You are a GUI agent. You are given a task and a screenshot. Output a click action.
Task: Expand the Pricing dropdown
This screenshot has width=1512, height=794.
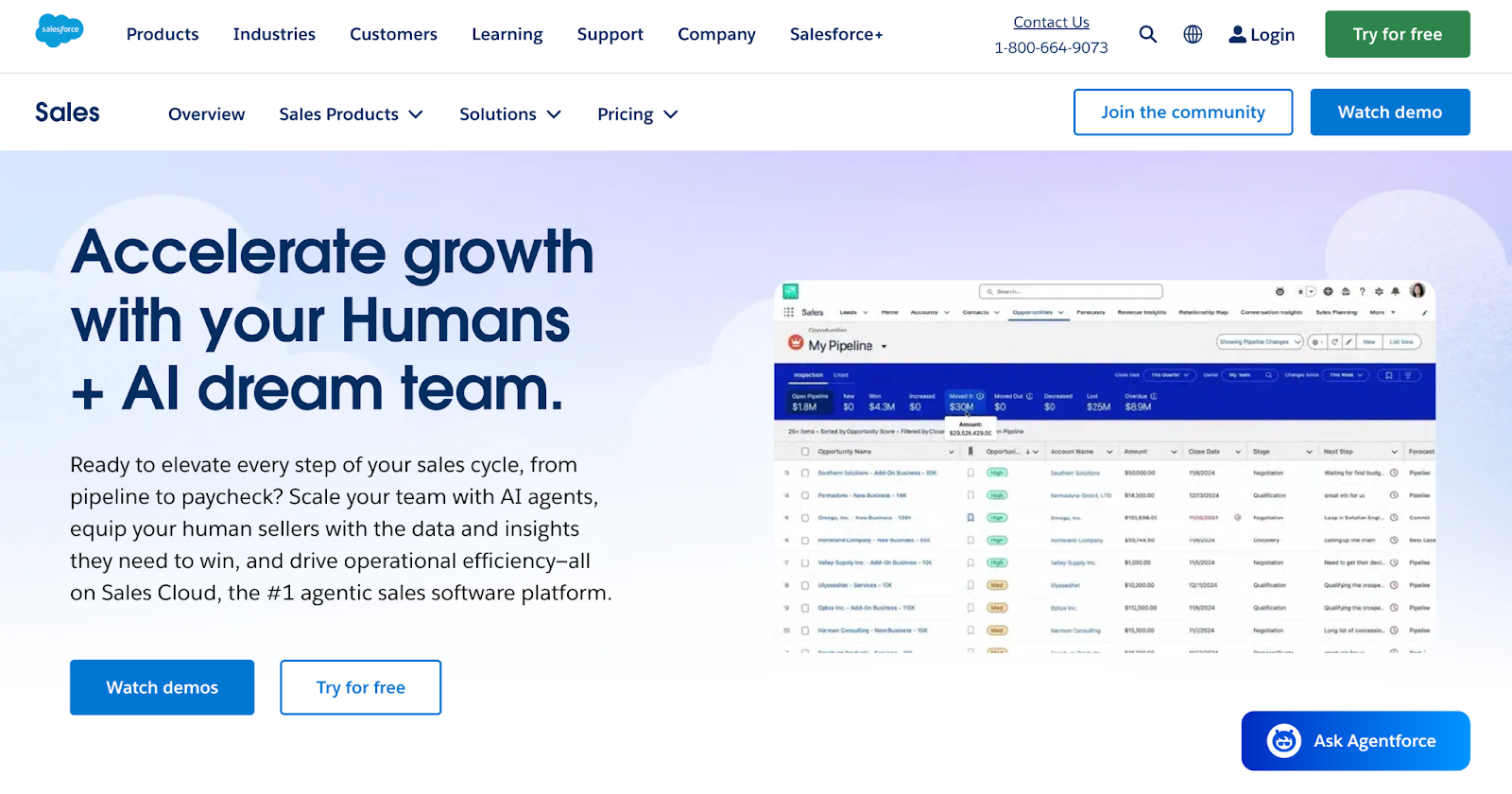tap(638, 114)
